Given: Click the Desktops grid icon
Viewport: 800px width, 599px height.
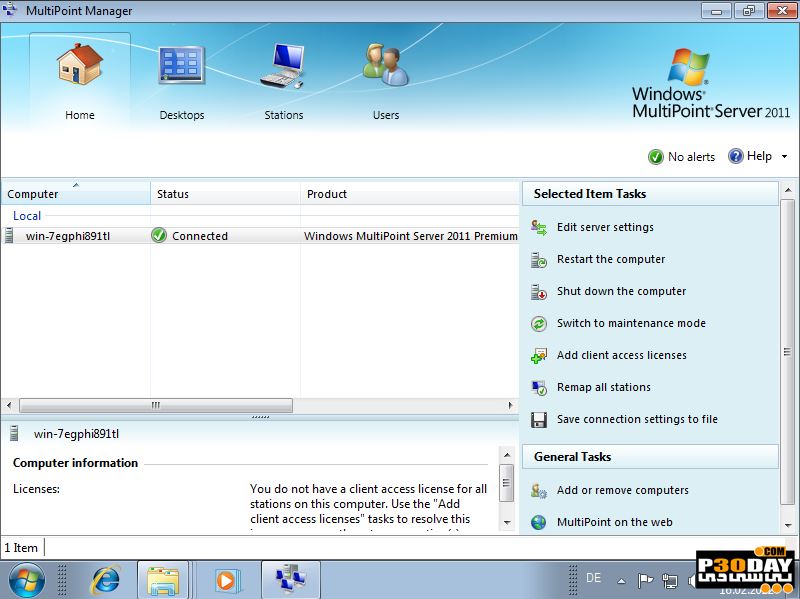Looking at the screenshot, I should click(x=182, y=65).
